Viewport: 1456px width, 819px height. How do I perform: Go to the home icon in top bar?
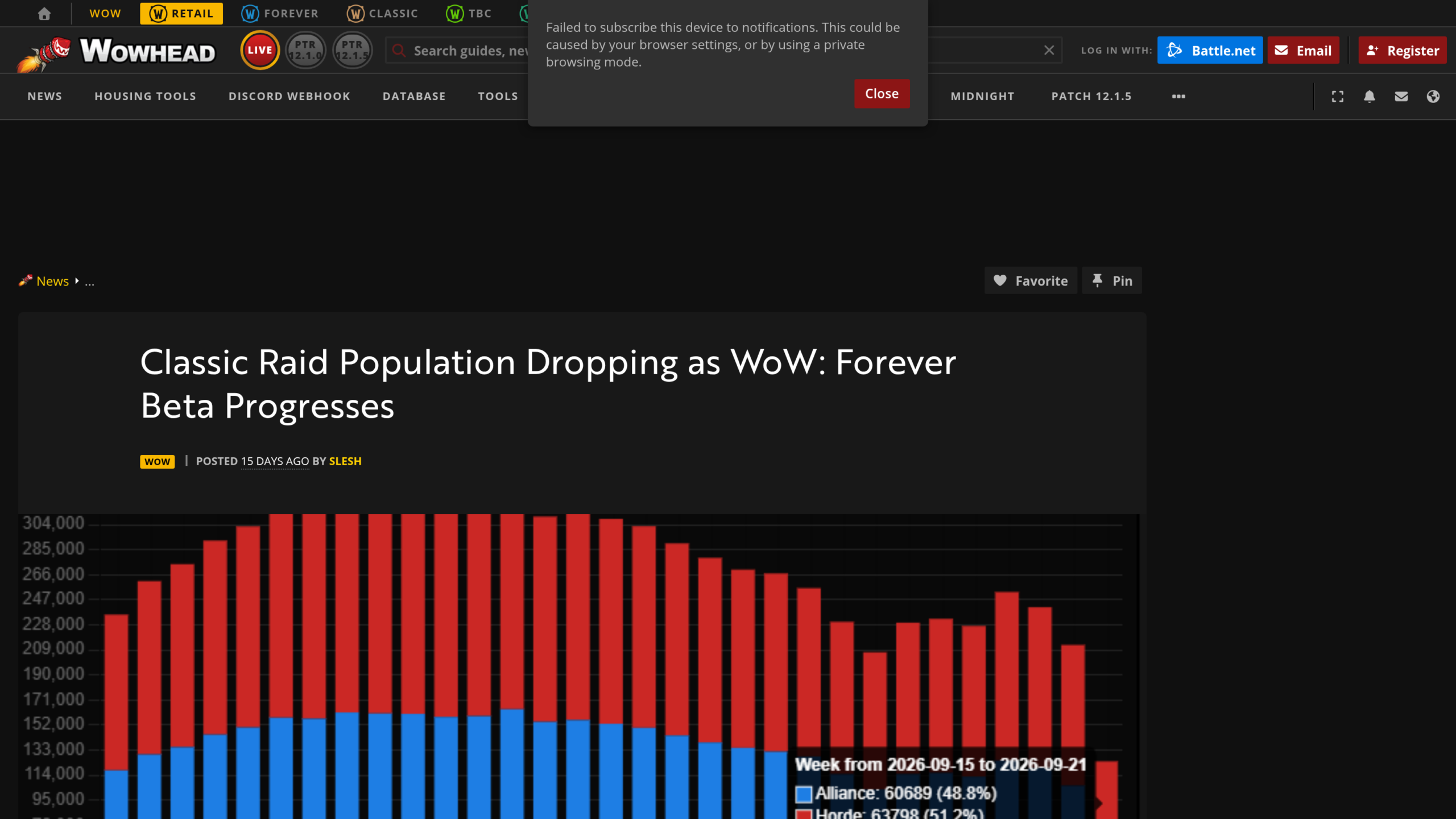[44, 14]
